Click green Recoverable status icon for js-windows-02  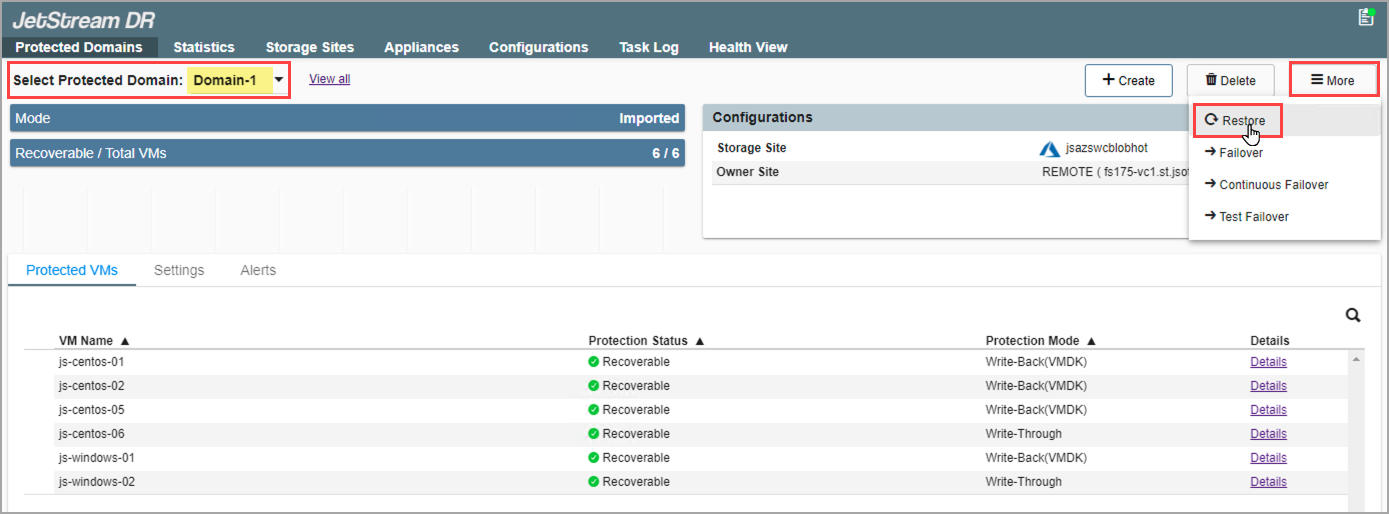pyautogui.click(x=594, y=482)
